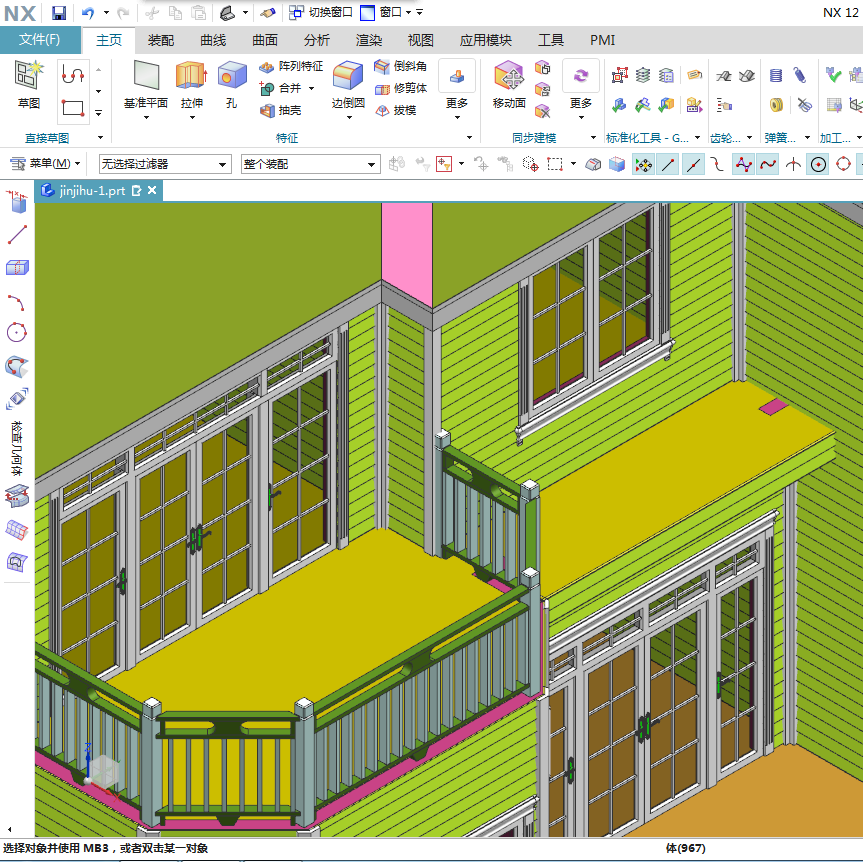Select the 拉伸 extrude tool

point(192,85)
